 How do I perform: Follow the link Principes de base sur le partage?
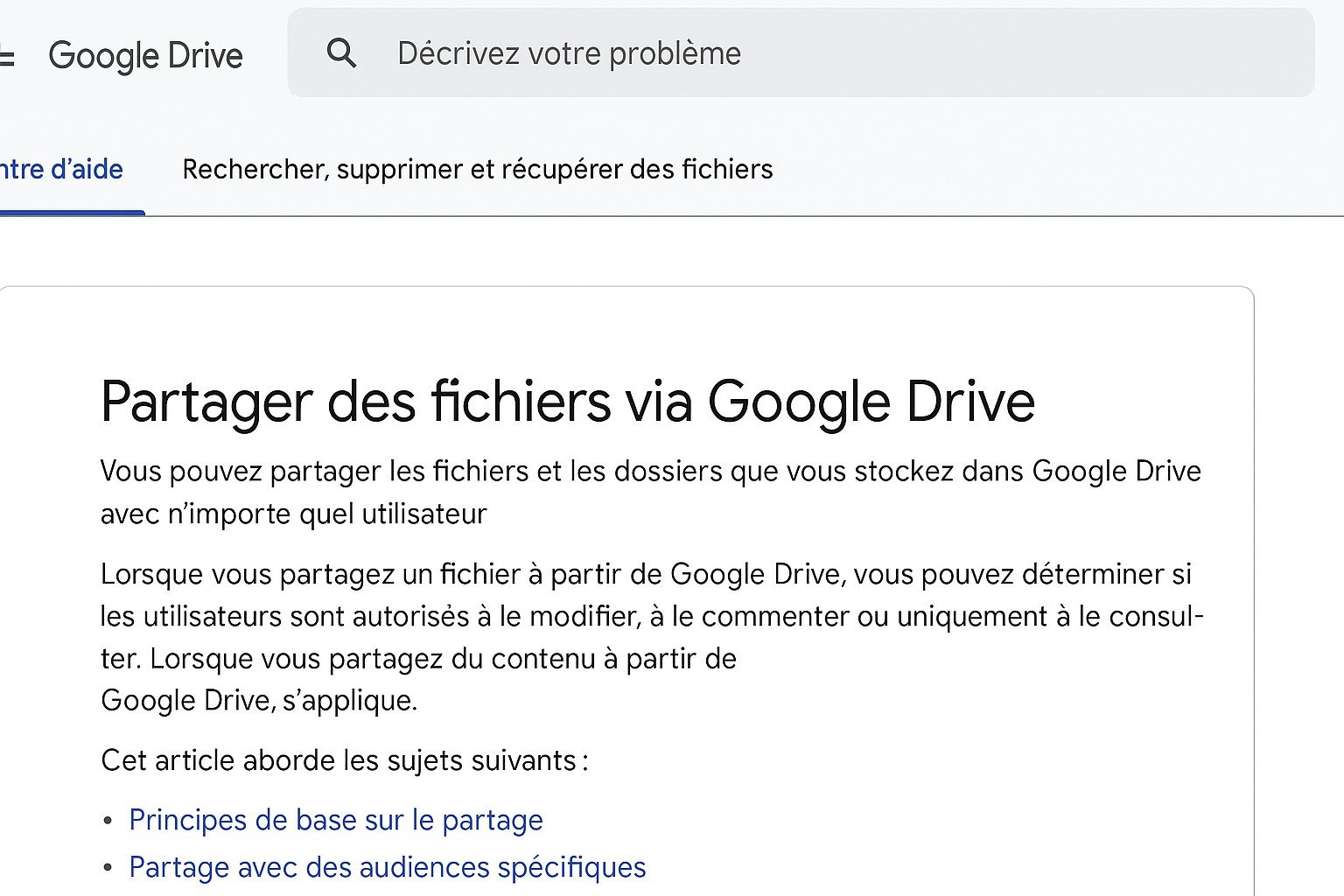[x=336, y=820]
